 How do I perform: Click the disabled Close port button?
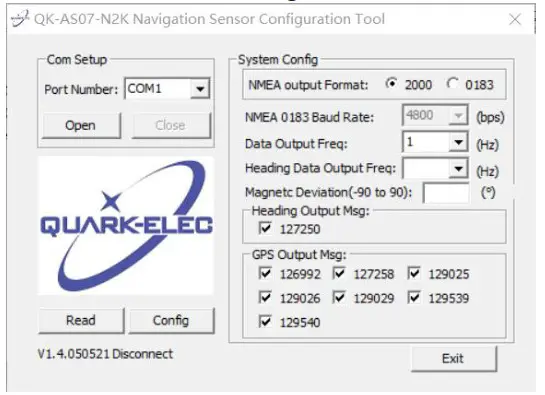point(170,125)
